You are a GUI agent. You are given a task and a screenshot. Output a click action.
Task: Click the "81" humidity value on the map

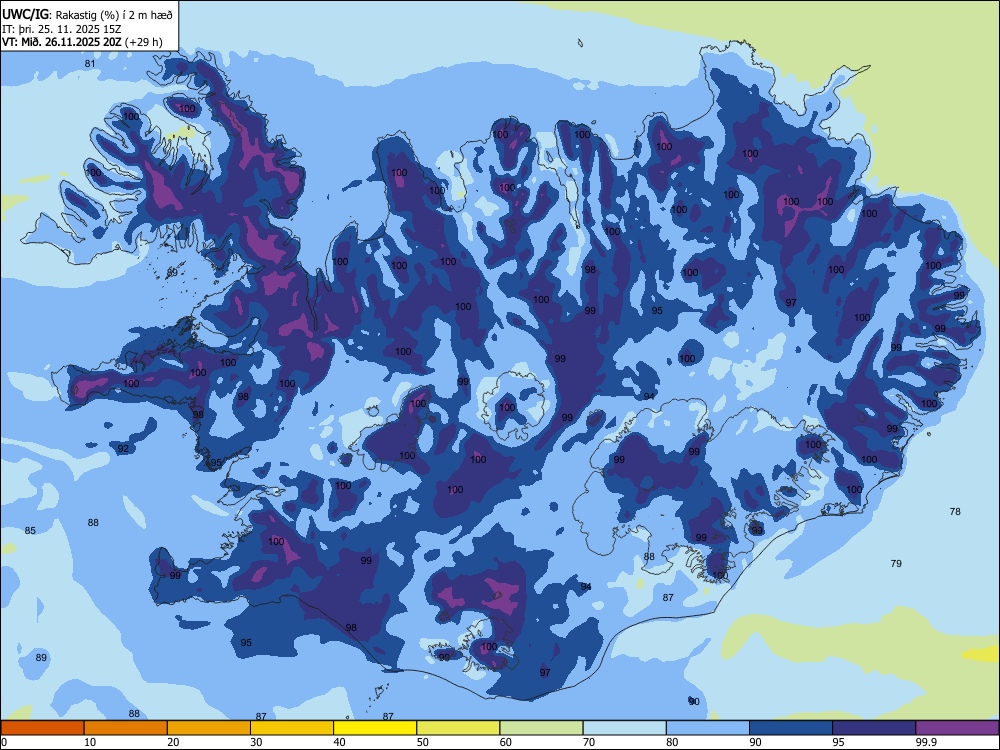pos(90,63)
